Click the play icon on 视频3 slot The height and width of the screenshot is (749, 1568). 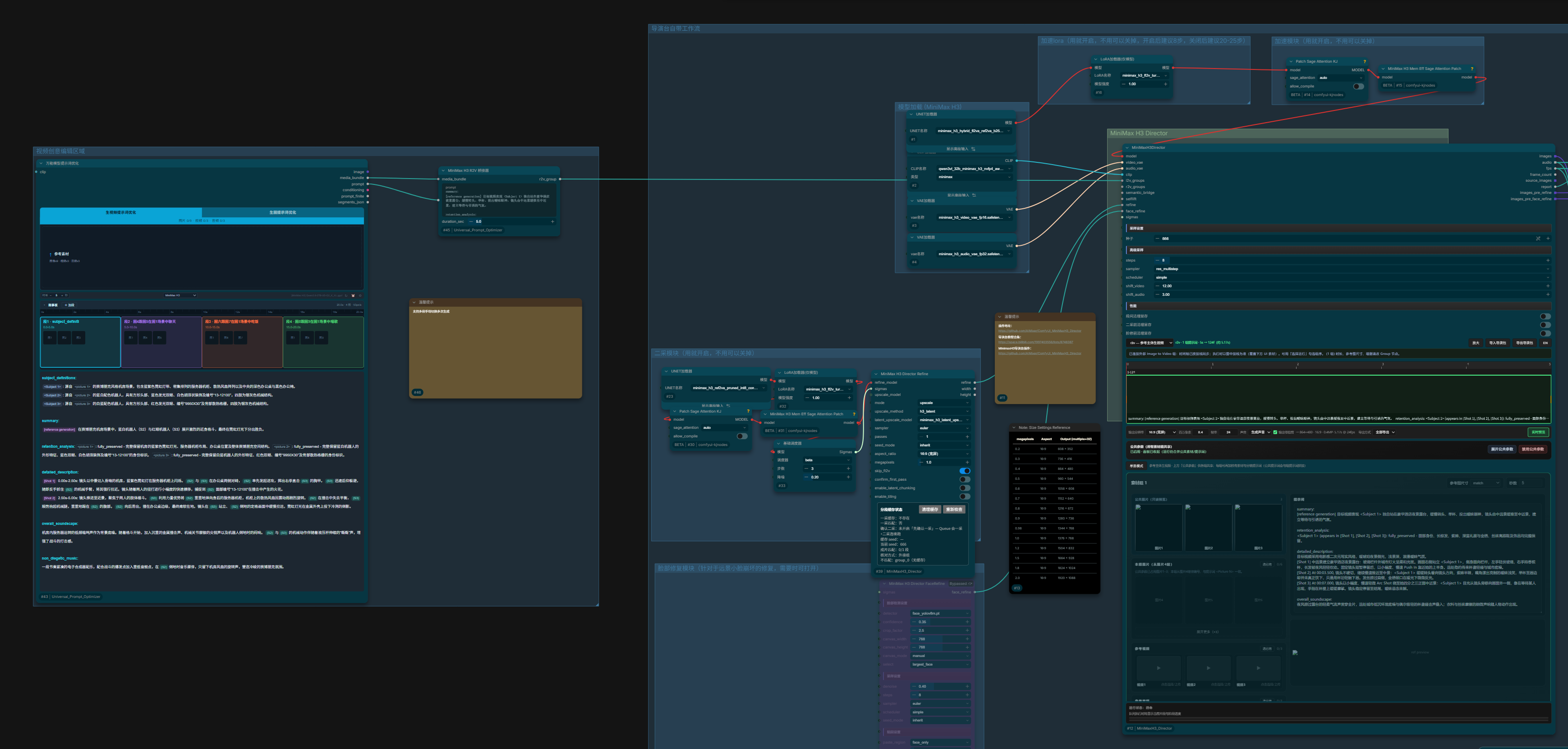(1258, 668)
